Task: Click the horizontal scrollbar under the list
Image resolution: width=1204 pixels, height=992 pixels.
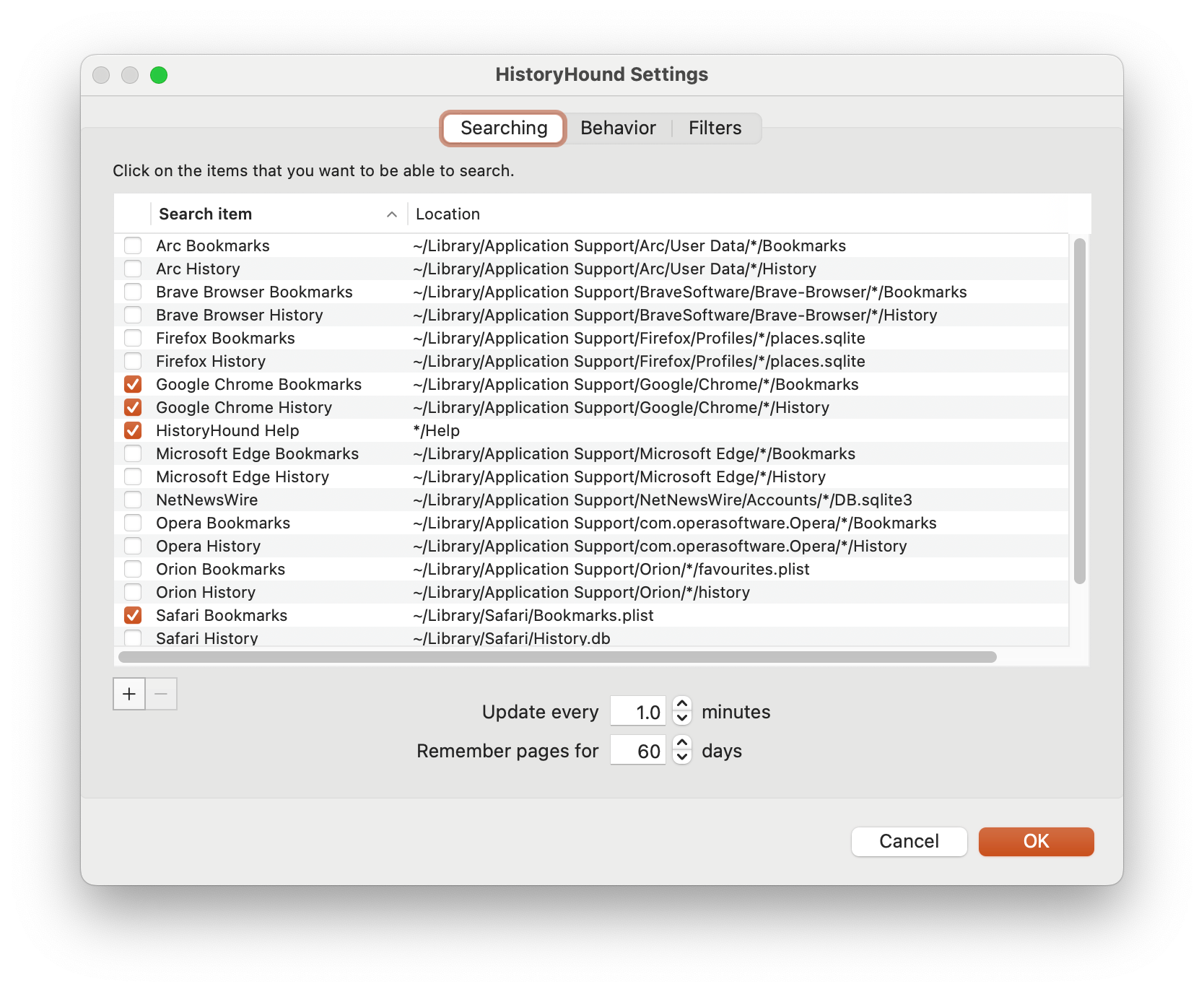Action: 557,657
